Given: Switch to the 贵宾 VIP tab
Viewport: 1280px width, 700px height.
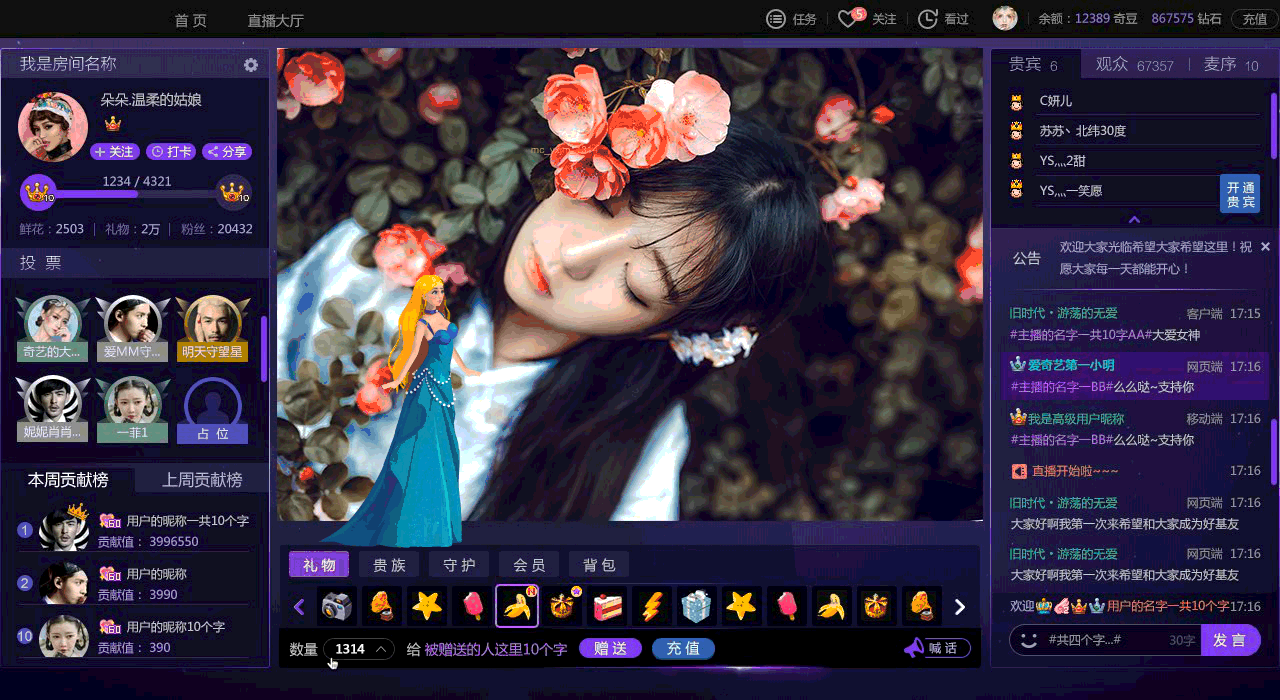Looking at the screenshot, I should coord(1033,64).
